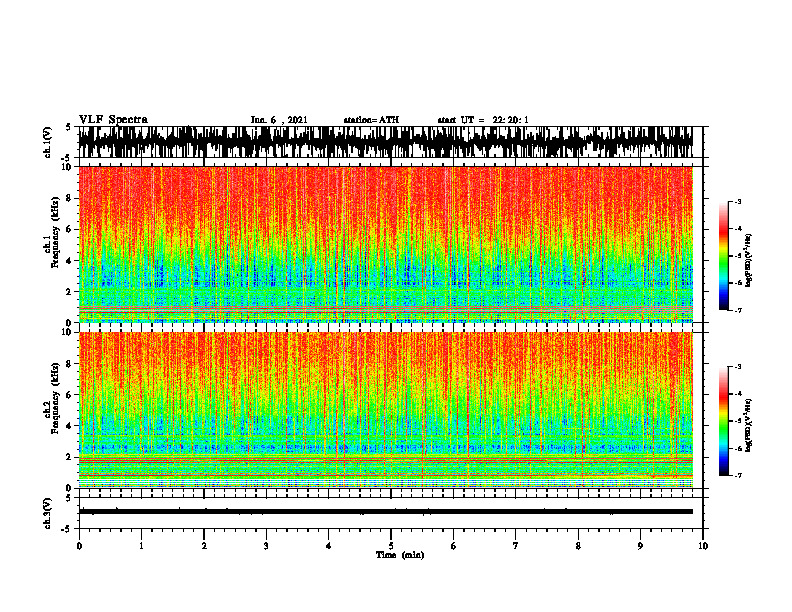Screen dimensions: 792x612
Task: Click the "-3" label on ch.1 color bar
Action: click(x=738, y=201)
